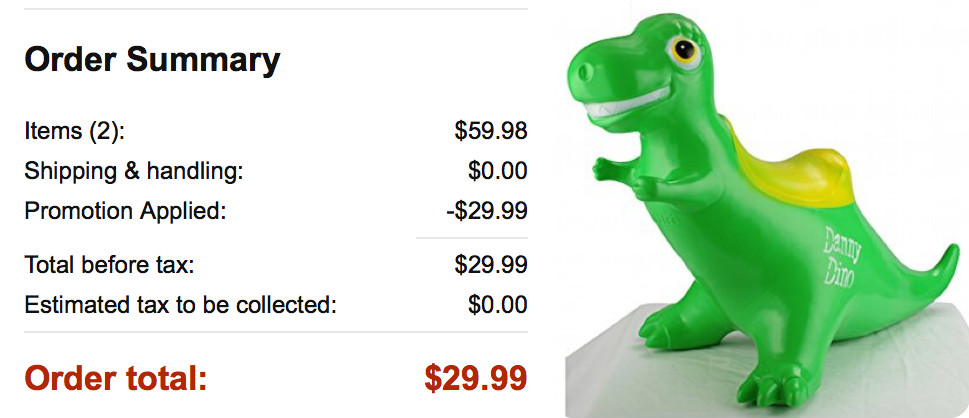Click the Order Summary heading
969x418 pixels.
coord(152,60)
